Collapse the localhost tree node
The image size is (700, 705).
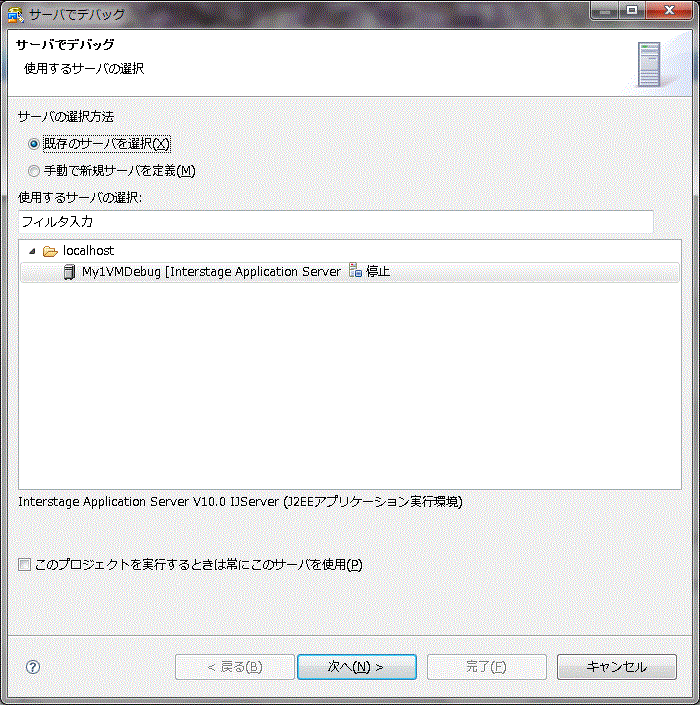(x=32, y=251)
